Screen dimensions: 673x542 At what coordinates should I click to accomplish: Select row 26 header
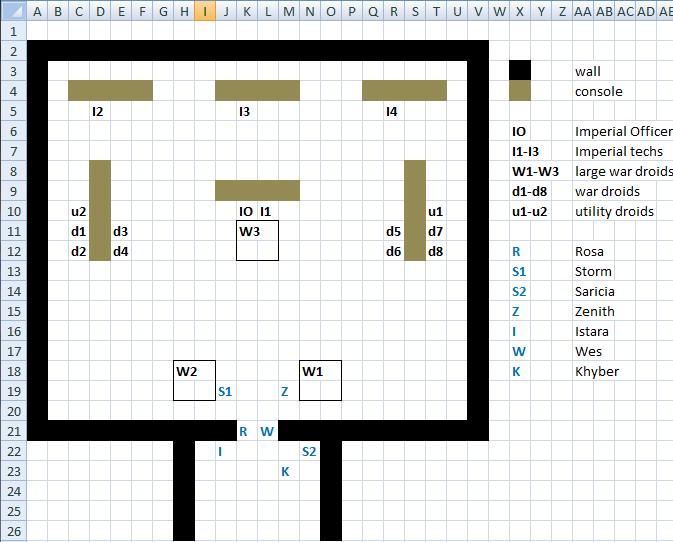tap(13, 532)
